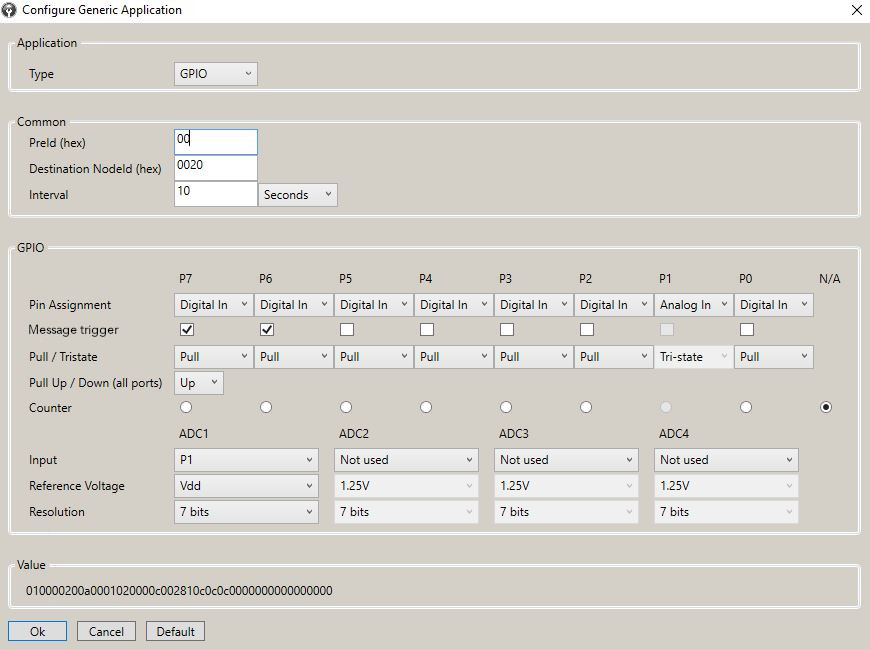This screenshot has width=870, height=649.
Task: Open the P6 Pull / Tristate dropdown
Action: (x=294, y=357)
